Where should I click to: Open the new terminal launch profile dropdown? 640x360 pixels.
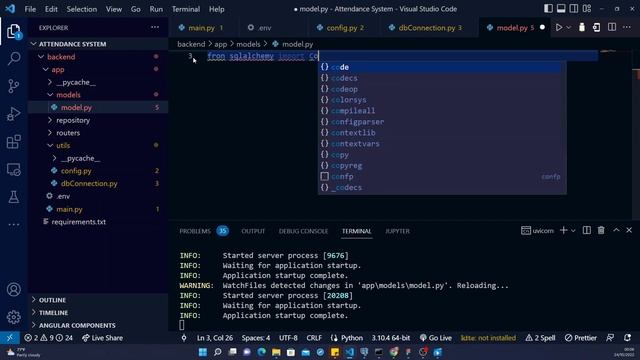click(x=573, y=231)
